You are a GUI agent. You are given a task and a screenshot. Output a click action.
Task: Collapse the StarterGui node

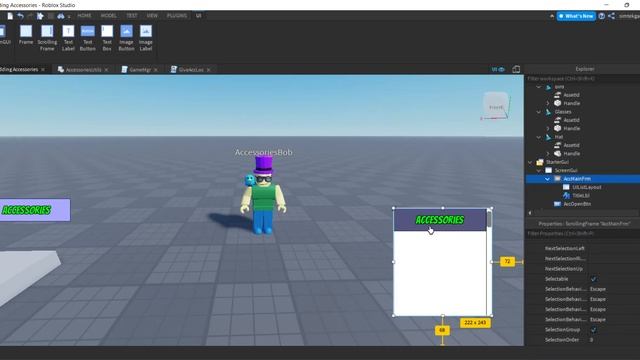point(530,162)
